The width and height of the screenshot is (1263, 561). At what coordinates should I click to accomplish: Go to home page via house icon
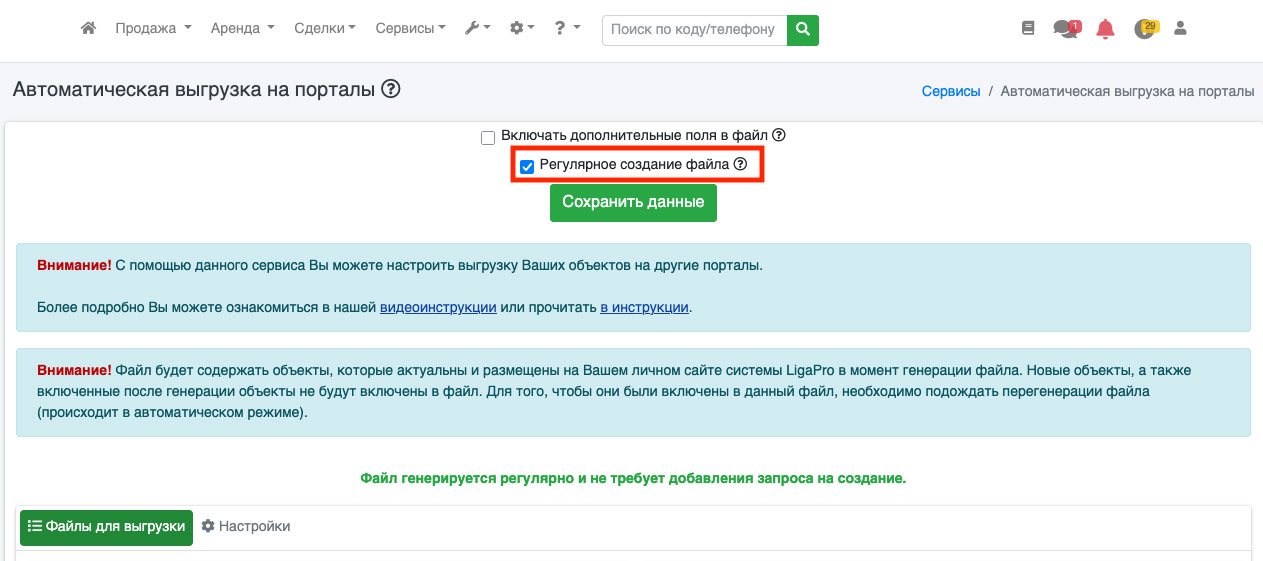[x=88, y=29]
